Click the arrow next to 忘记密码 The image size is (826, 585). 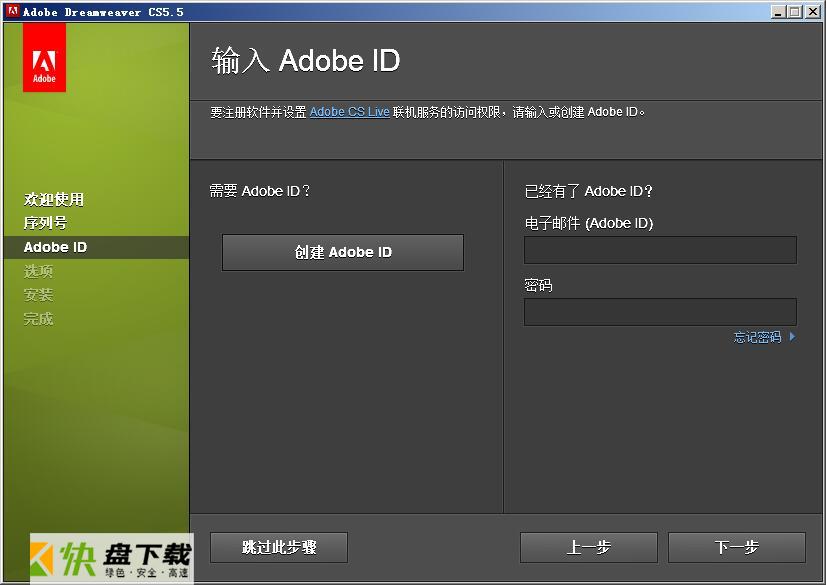point(793,337)
